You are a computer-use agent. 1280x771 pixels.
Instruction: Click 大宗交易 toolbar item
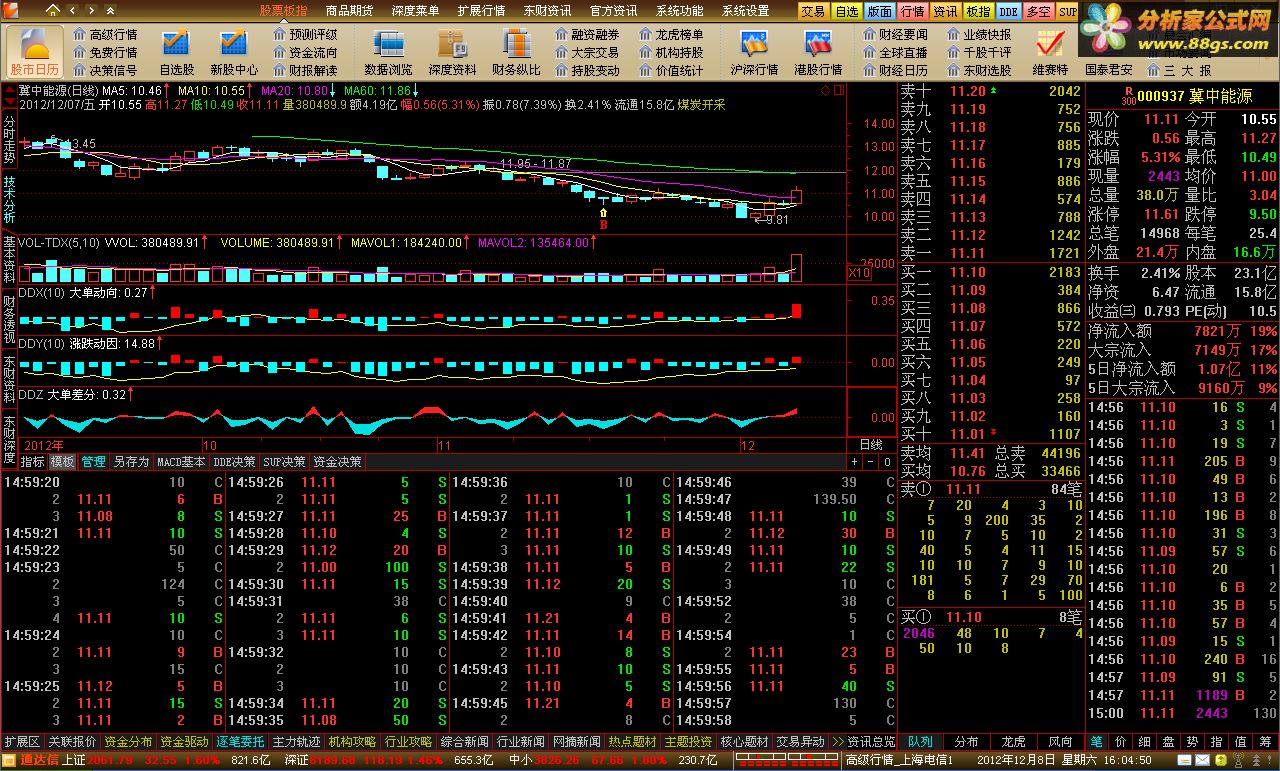coord(587,52)
